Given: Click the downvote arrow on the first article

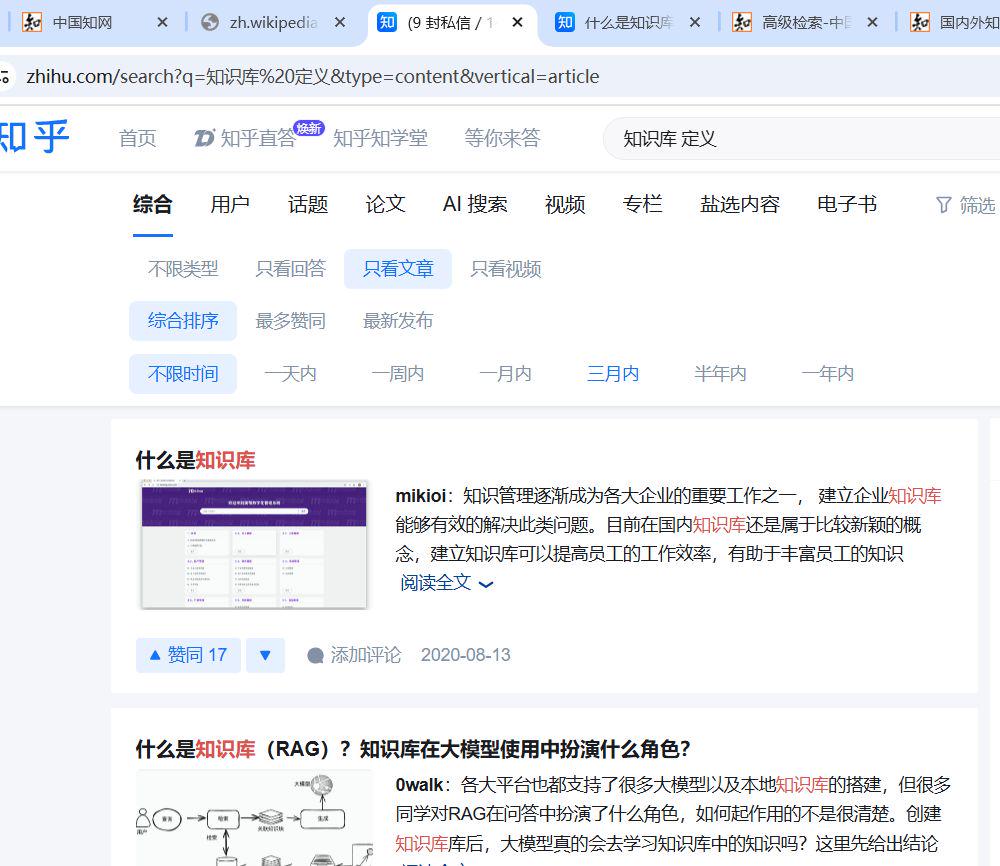Looking at the screenshot, I should [265, 655].
